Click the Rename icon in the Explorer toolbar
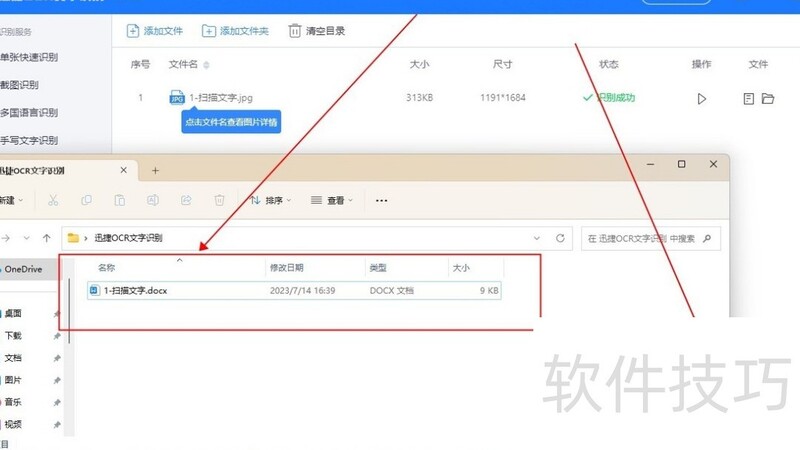Screen dimensions: 800x450 153,201
